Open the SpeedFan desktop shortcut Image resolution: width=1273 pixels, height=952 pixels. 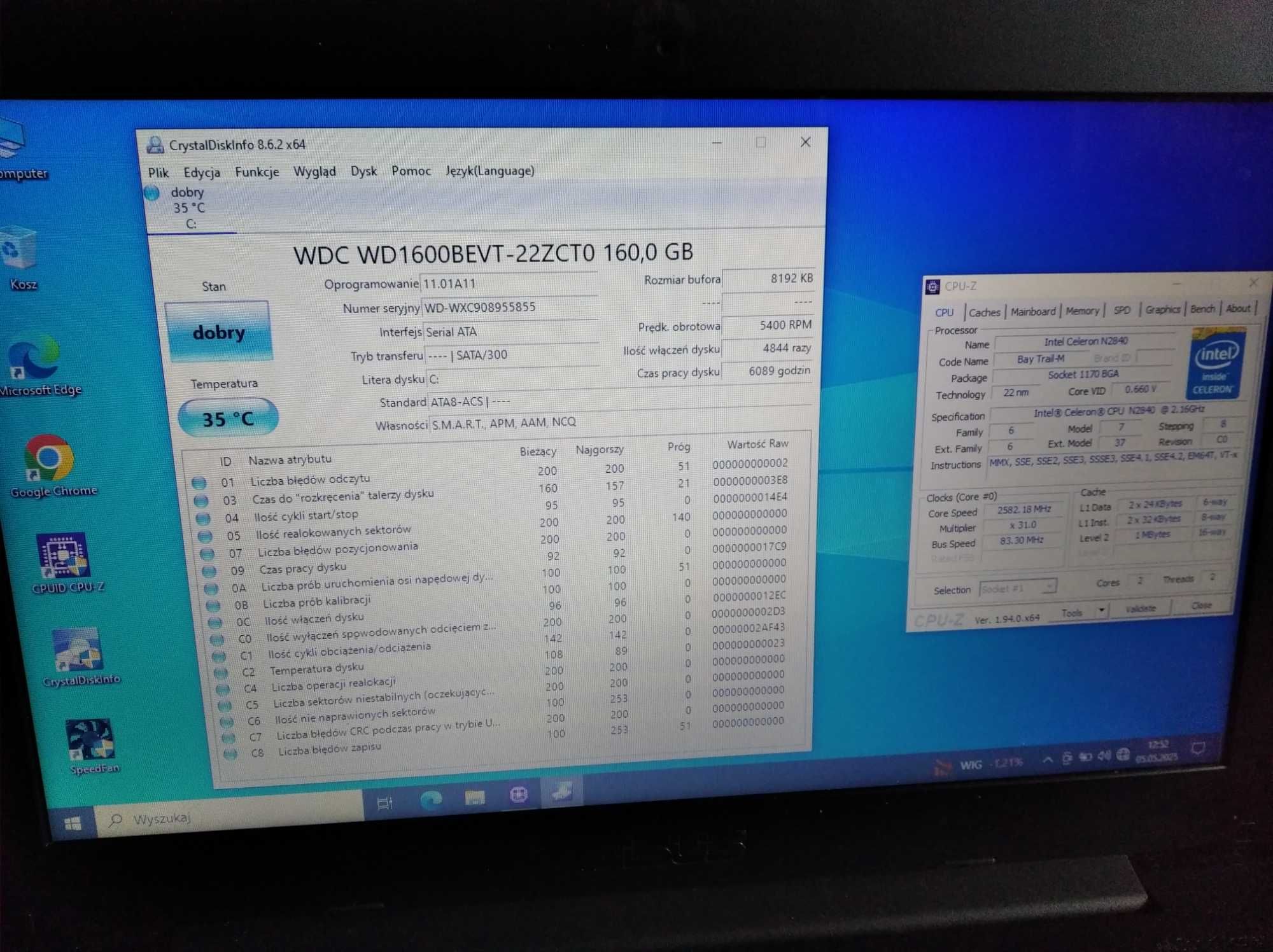[x=92, y=746]
